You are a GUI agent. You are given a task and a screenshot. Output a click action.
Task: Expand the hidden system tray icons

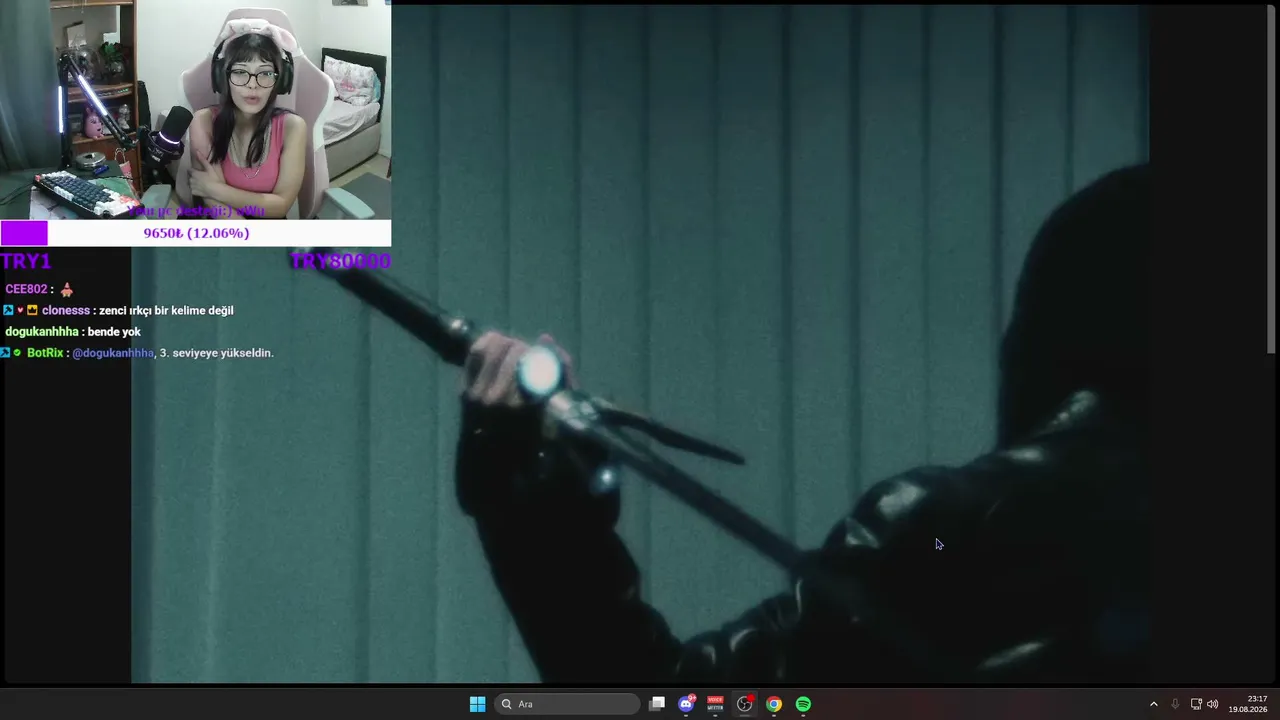click(x=1153, y=704)
